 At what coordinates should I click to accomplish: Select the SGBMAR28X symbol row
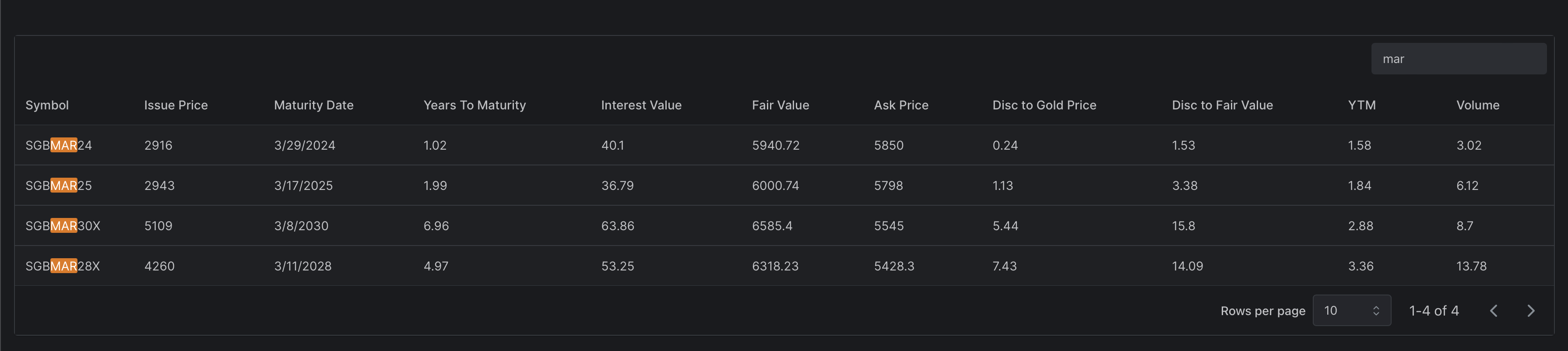63,266
